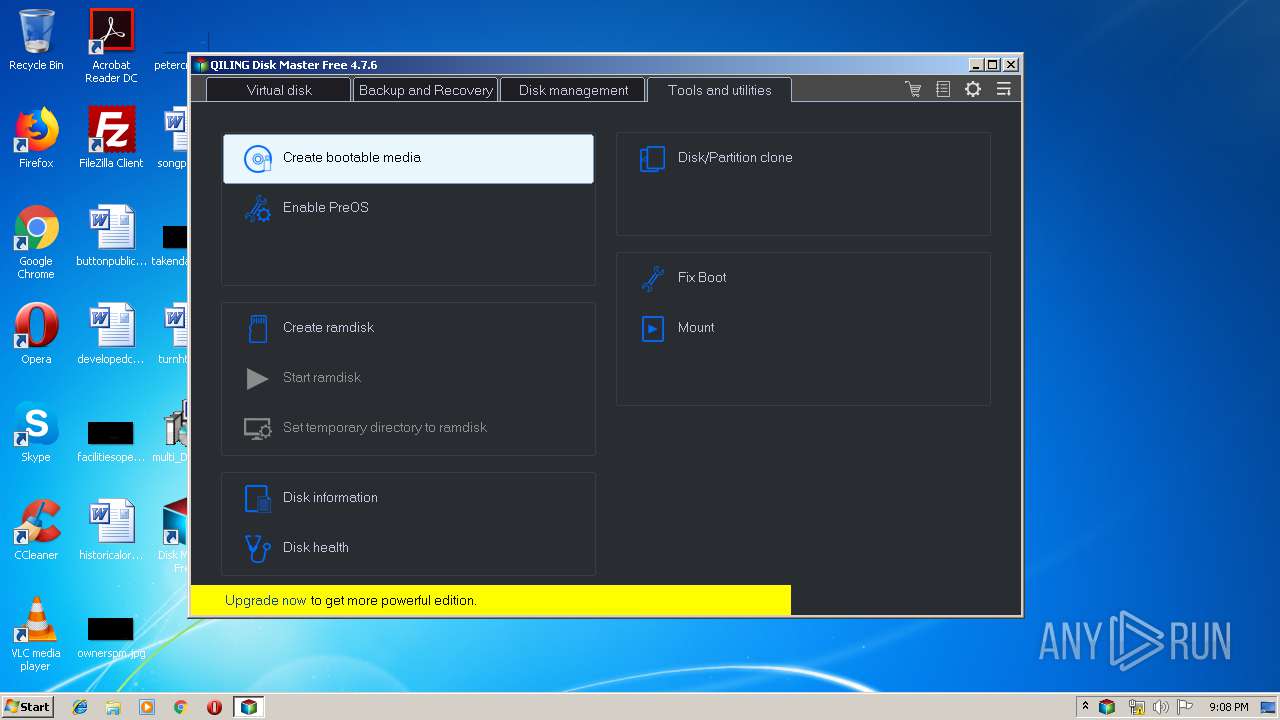The image size is (1280, 720).
Task: Click the Fix Boot wrench icon
Action: tap(652, 278)
